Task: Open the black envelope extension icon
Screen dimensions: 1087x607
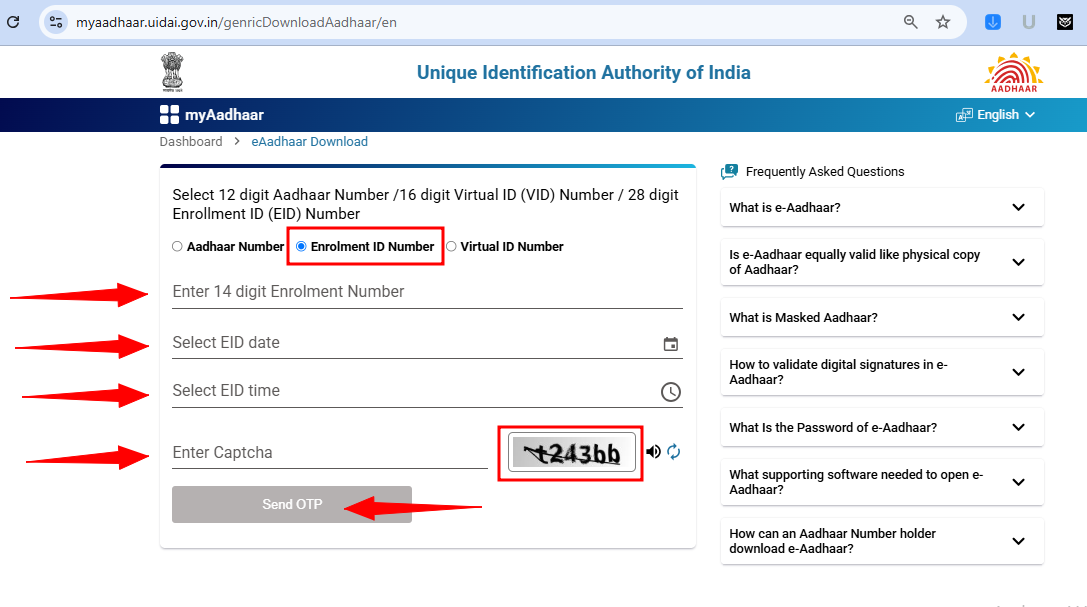Action: pos(1065,22)
